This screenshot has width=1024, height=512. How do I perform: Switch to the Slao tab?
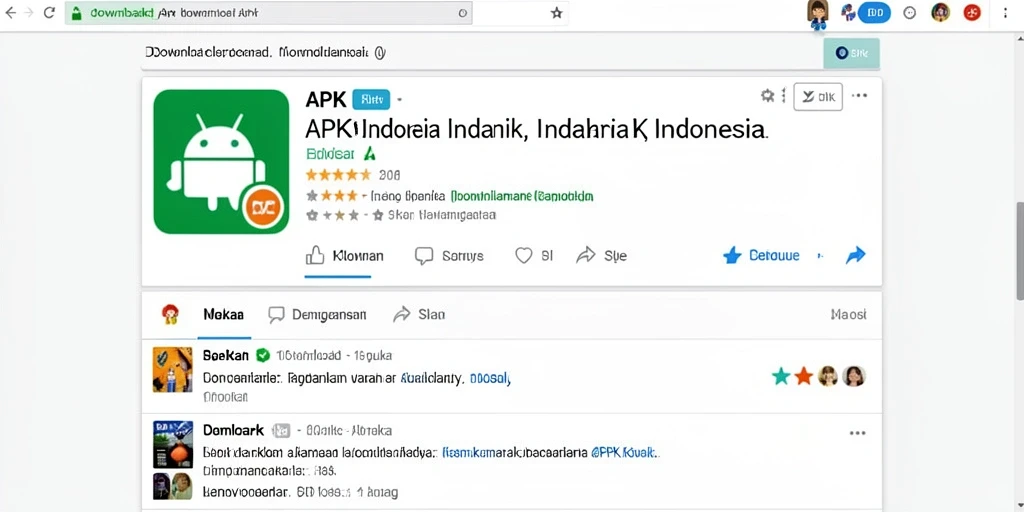(x=419, y=315)
